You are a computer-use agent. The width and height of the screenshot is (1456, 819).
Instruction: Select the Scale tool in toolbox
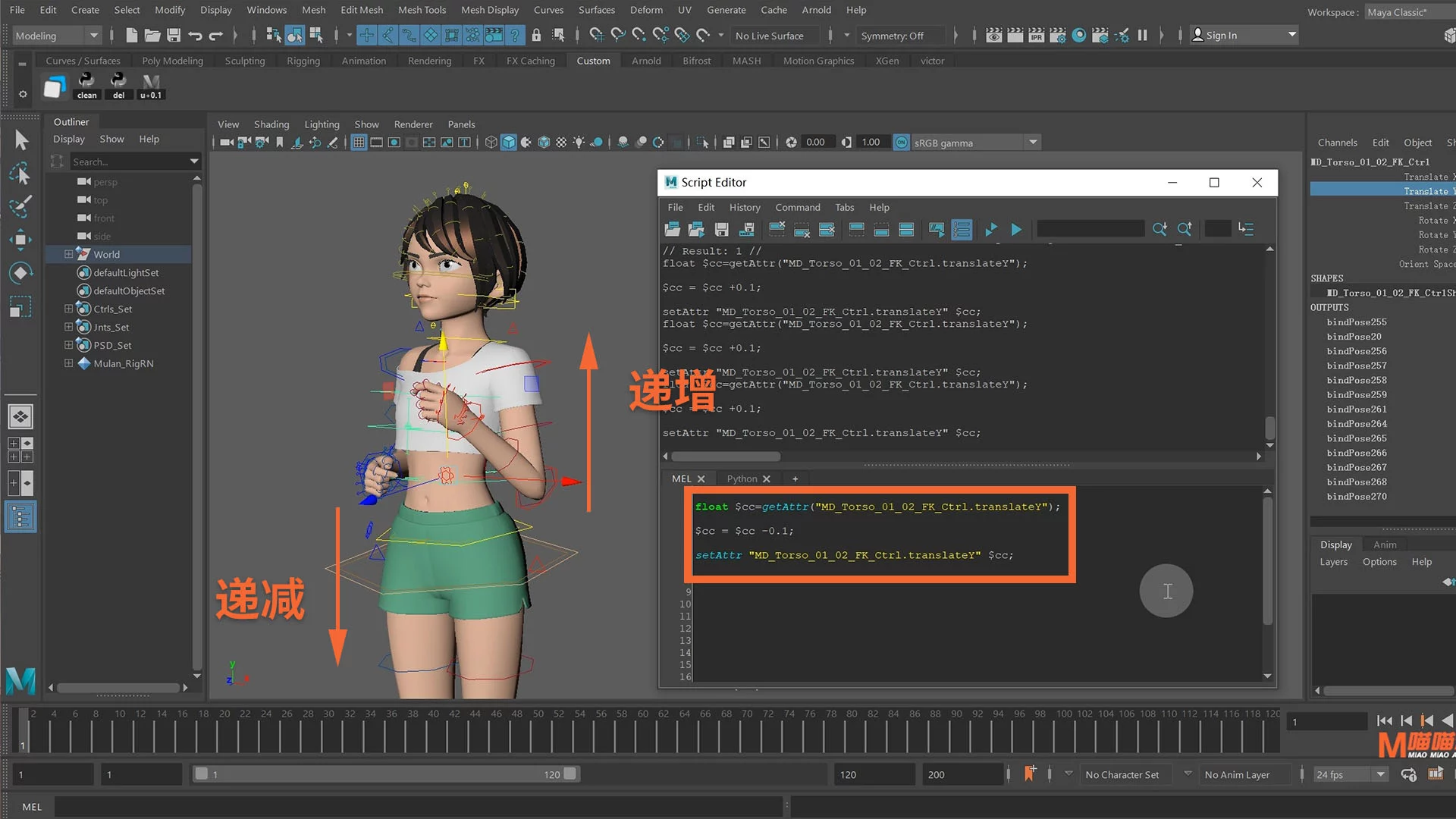click(20, 306)
